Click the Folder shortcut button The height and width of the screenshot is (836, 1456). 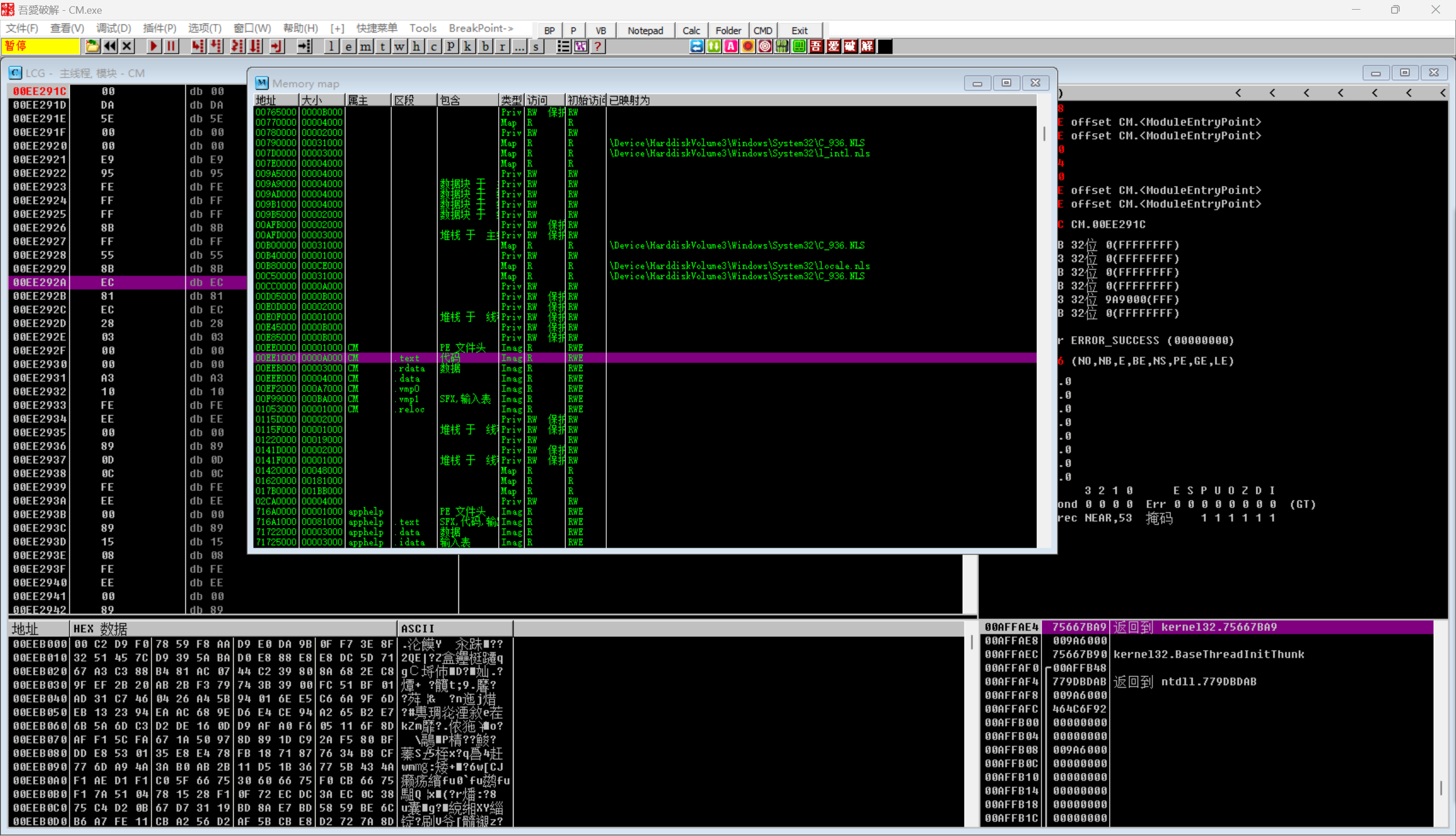(728, 31)
